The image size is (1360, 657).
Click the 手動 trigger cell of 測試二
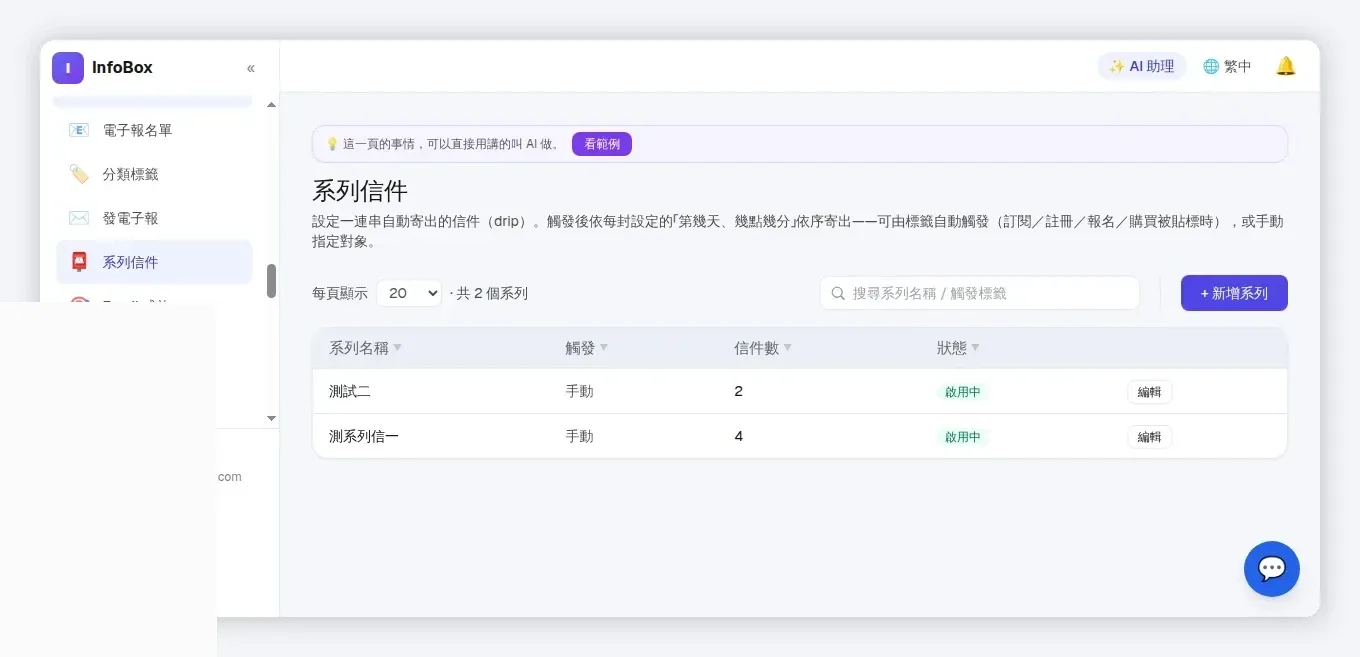579,392
